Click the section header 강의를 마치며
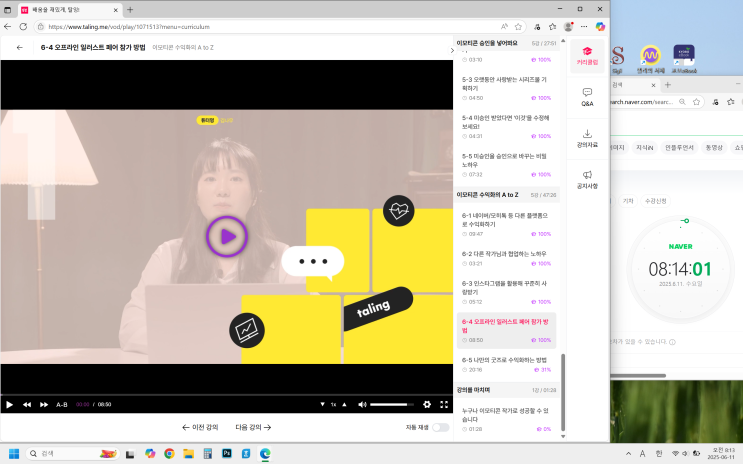743x464 pixels. point(506,390)
